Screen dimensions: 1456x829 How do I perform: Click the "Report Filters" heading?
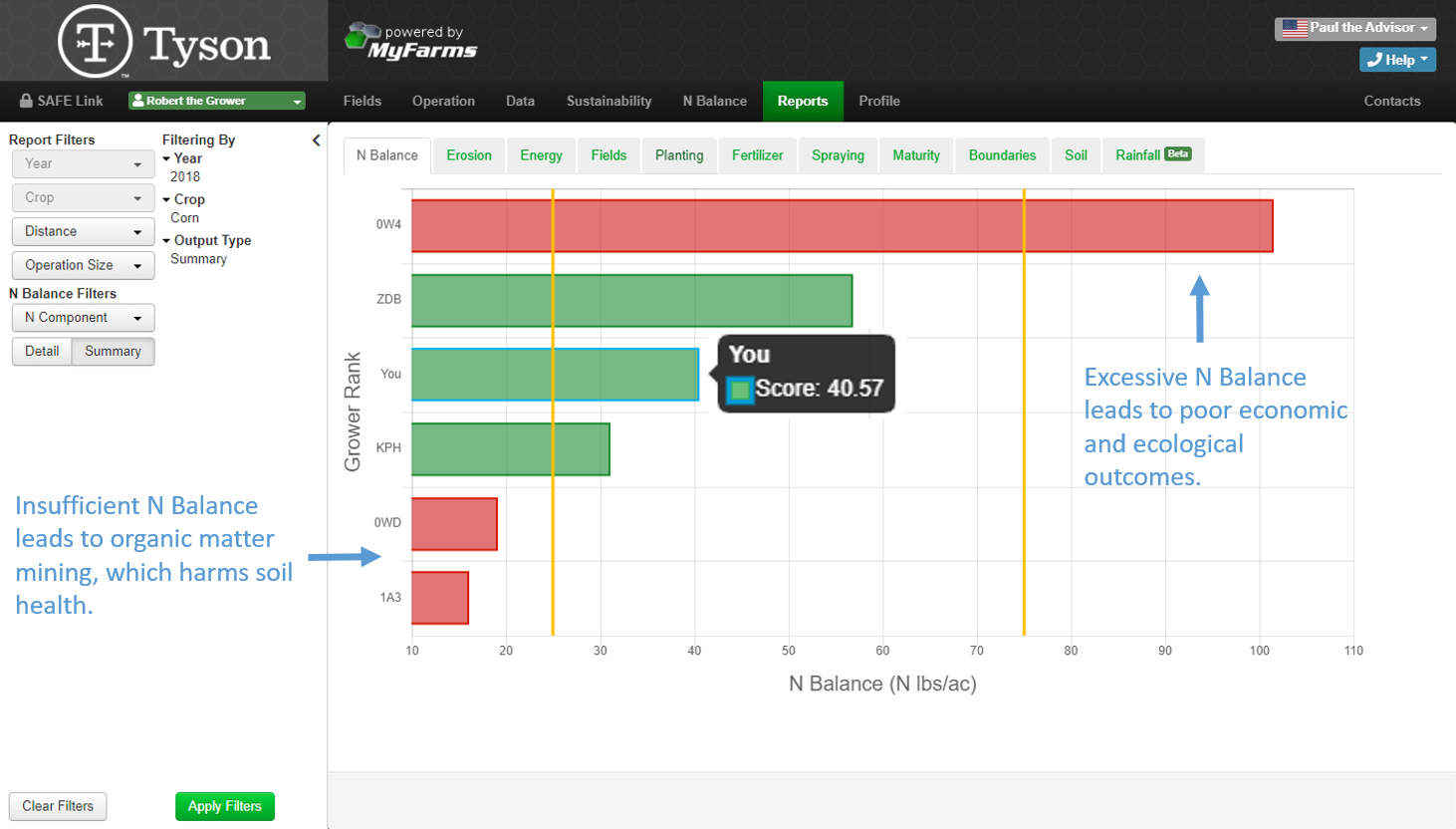click(x=52, y=140)
